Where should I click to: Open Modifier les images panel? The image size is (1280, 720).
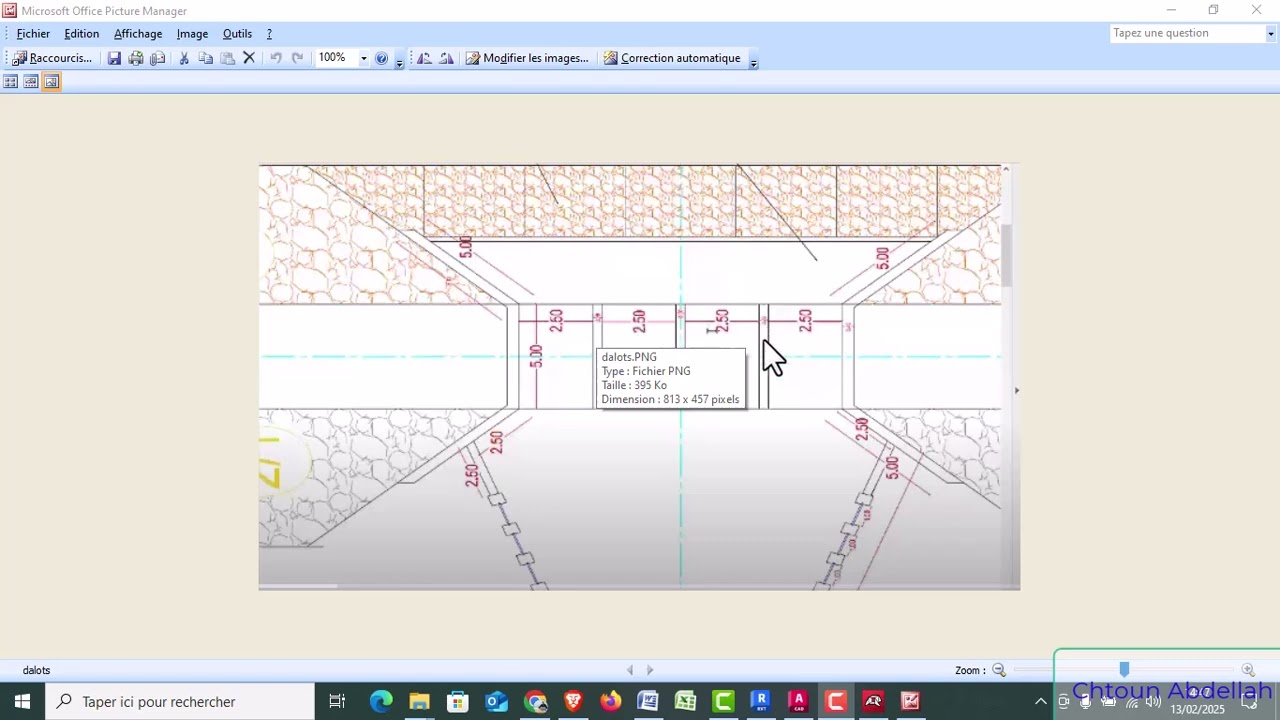pos(527,58)
